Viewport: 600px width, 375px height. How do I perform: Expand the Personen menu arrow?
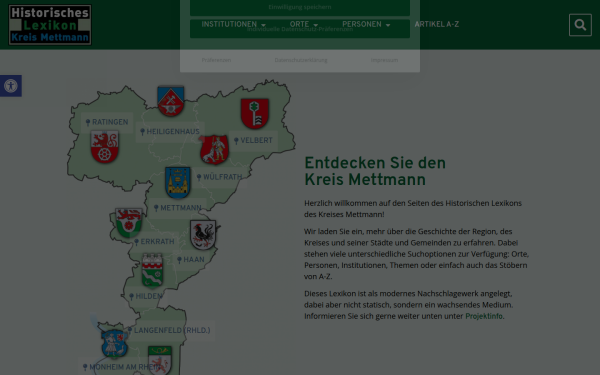click(x=388, y=25)
